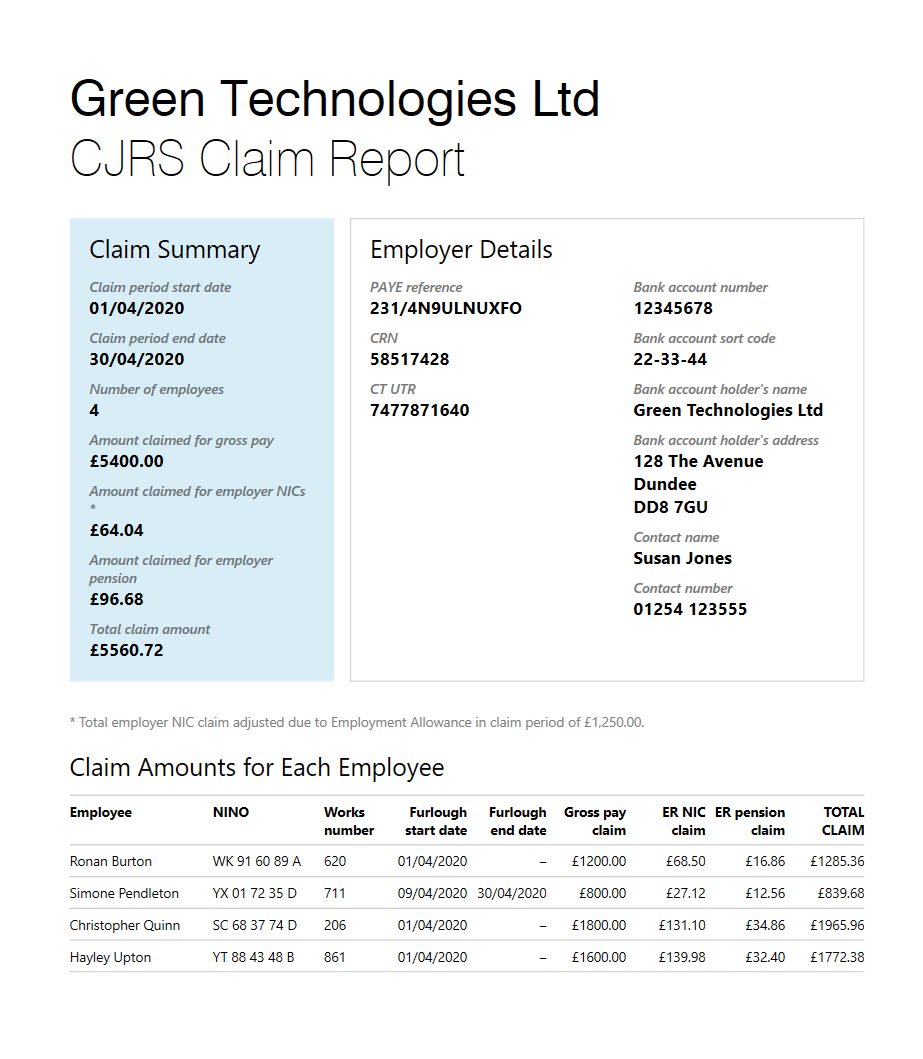This screenshot has height=1059, width=923.
Task: Select bank account number 12345678
Action: 673,309
